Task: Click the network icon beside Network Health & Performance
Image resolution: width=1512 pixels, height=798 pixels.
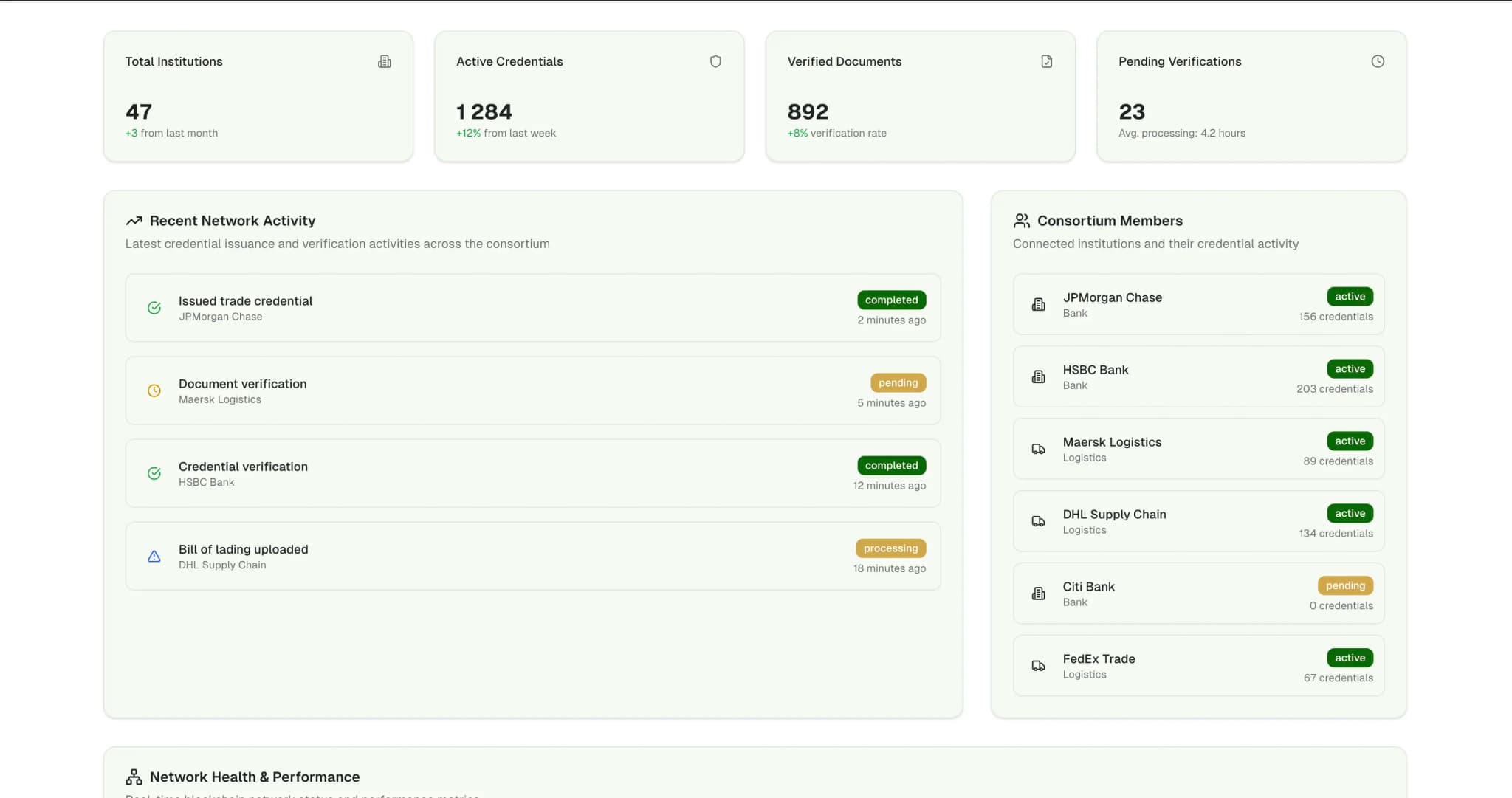Action: coord(133,776)
